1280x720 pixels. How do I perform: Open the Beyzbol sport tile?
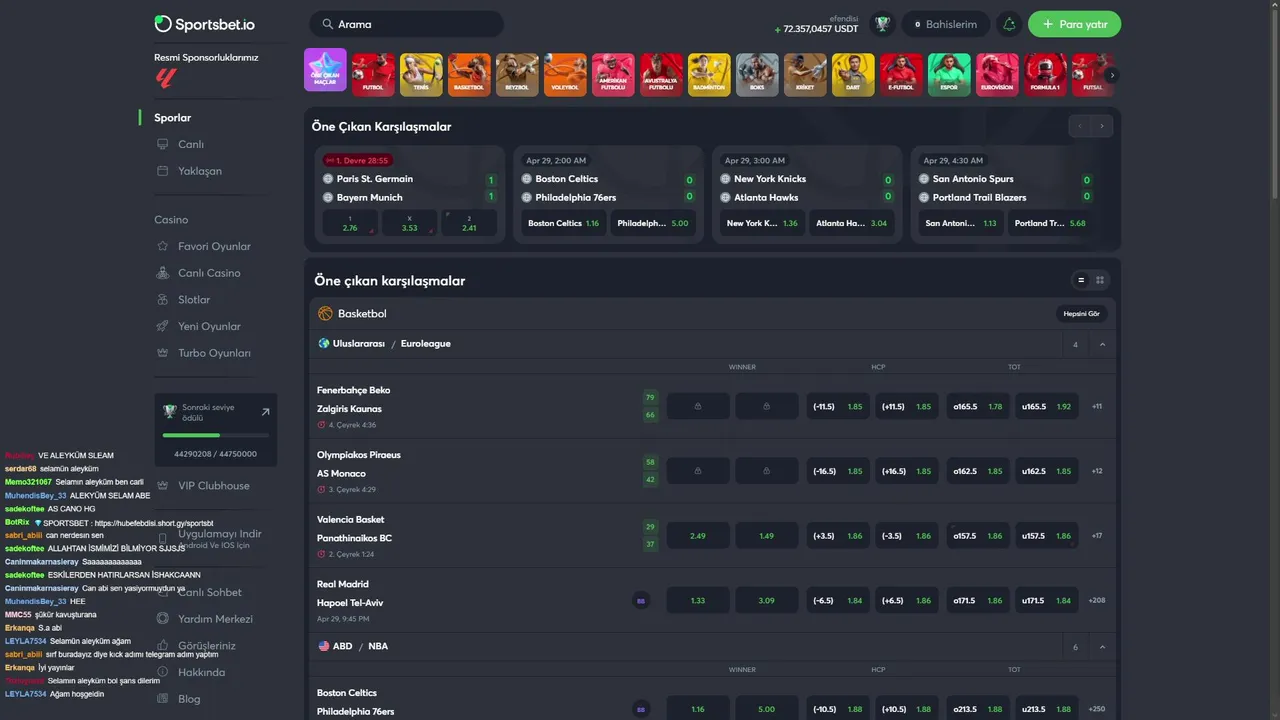517,74
